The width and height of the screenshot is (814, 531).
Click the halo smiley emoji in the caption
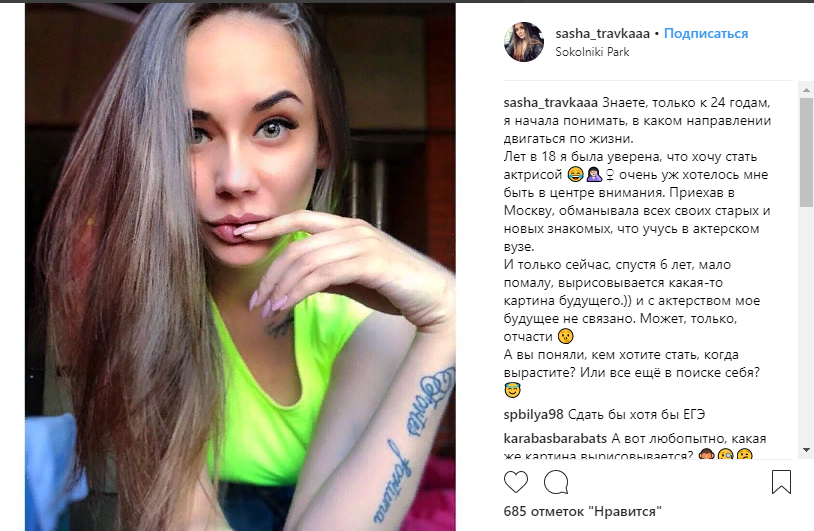pyautogui.click(x=512, y=390)
